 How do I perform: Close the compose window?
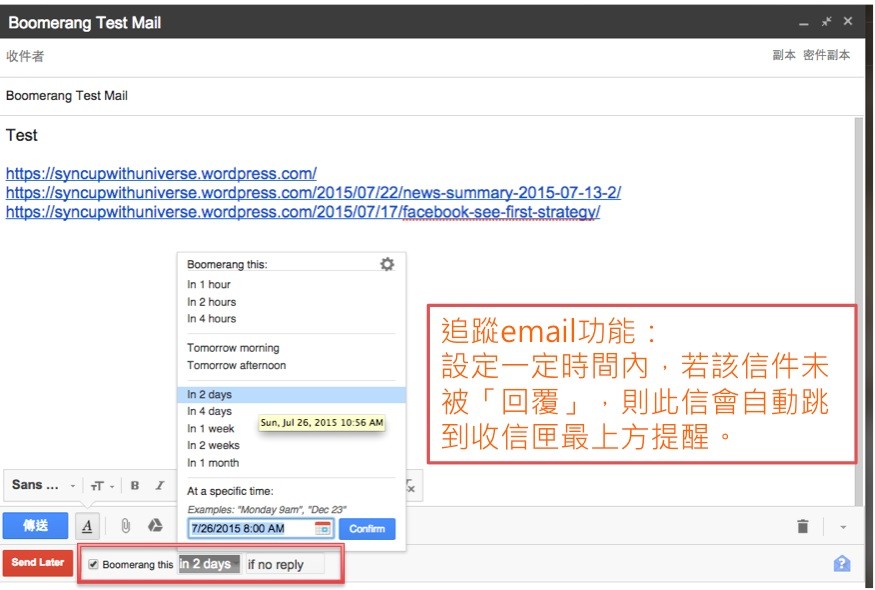(x=848, y=21)
